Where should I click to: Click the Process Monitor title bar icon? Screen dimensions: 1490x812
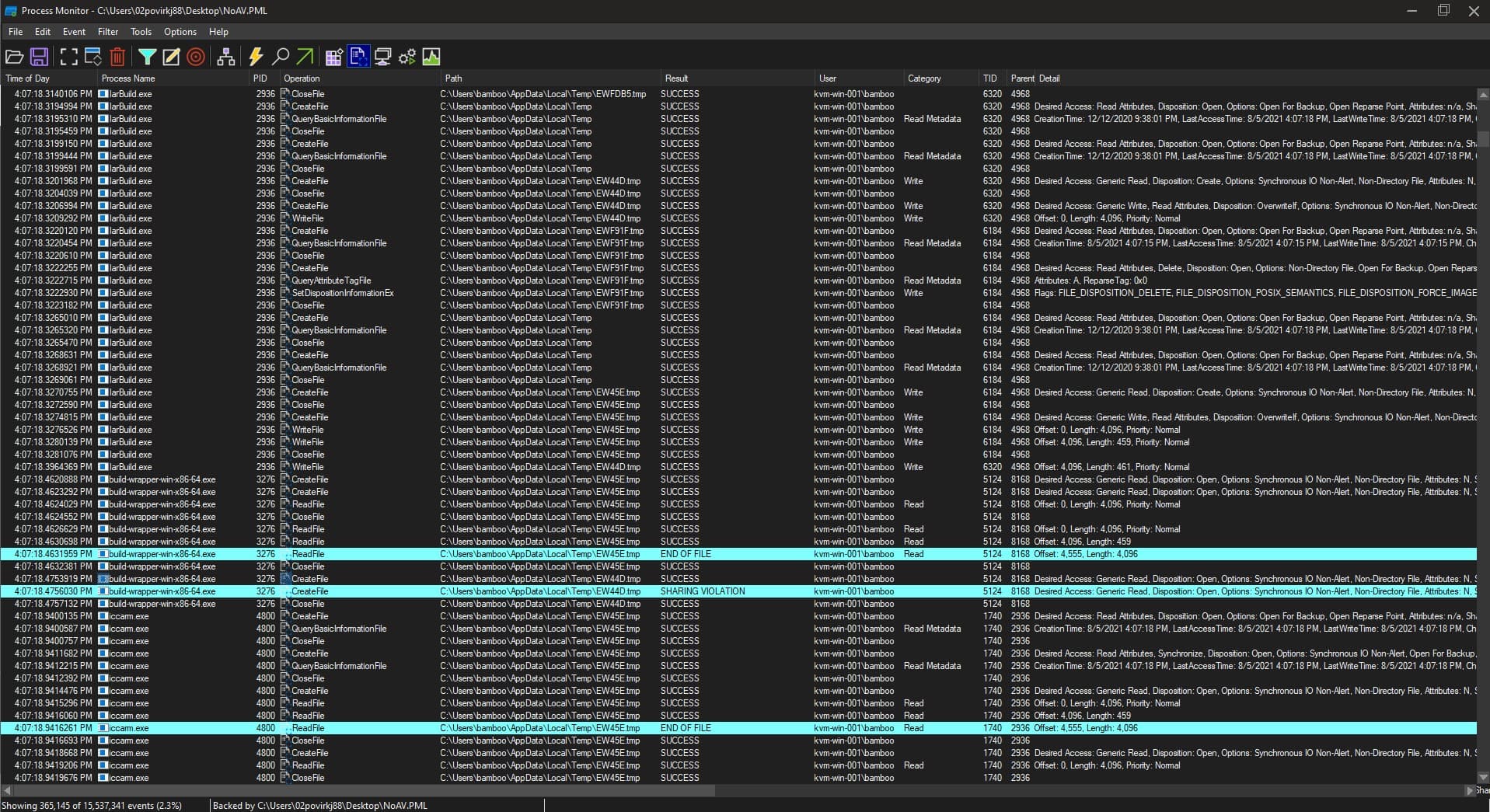[x=11, y=11]
